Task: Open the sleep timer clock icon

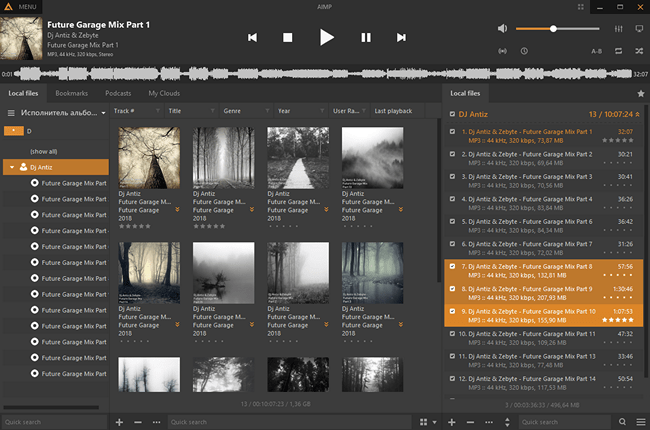Action: [x=524, y=49]
